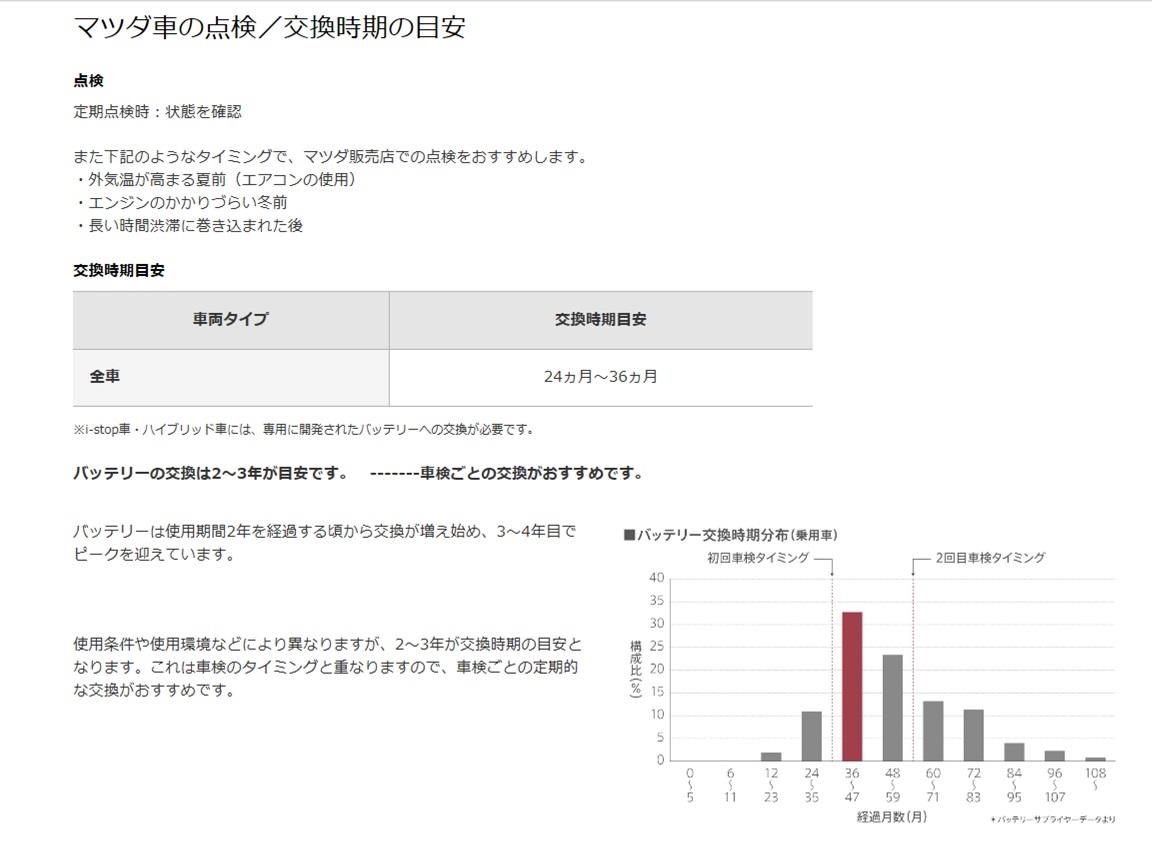Click the バッテリーサプライヤーデータより source note
Viewport: 1152px width, 847px height.
pos(1052,819)
